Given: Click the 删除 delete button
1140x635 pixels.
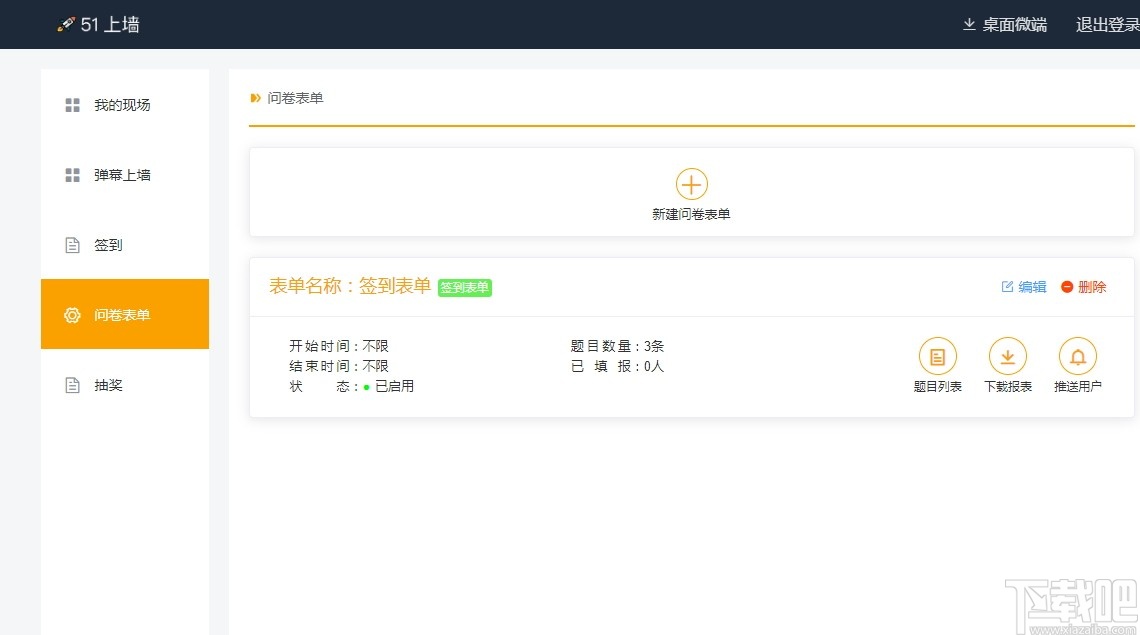Looking at the screenshot, I should coord(1083,287).
